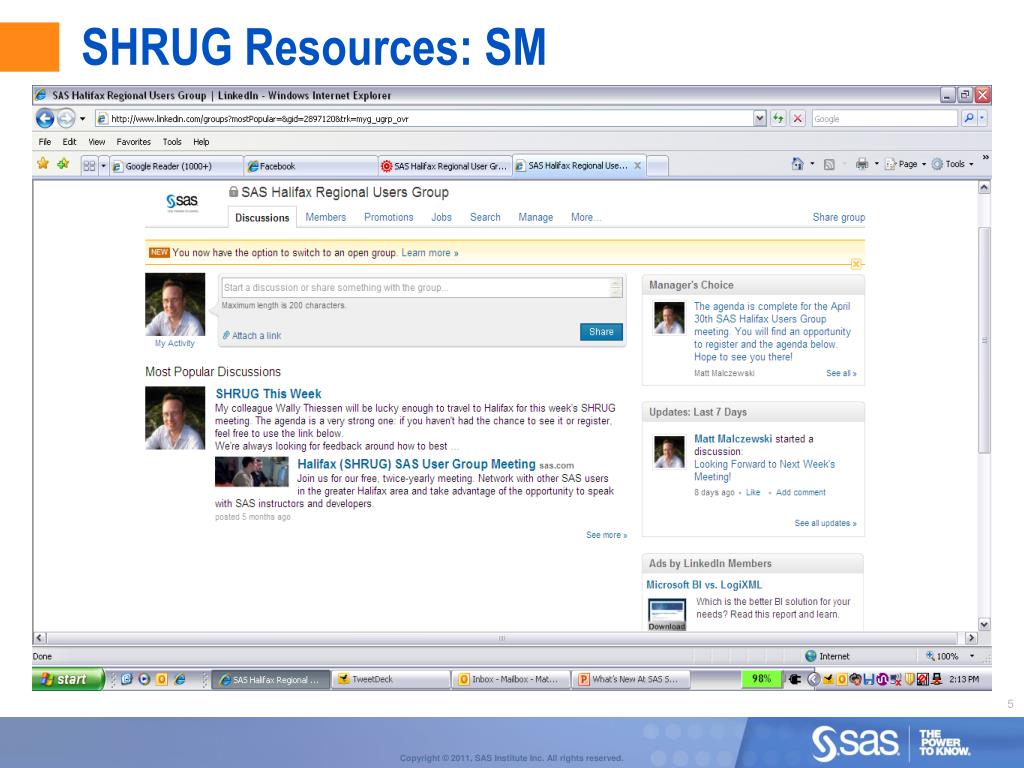Open the Print options dropdown arrow

click(x=876, y=164)
